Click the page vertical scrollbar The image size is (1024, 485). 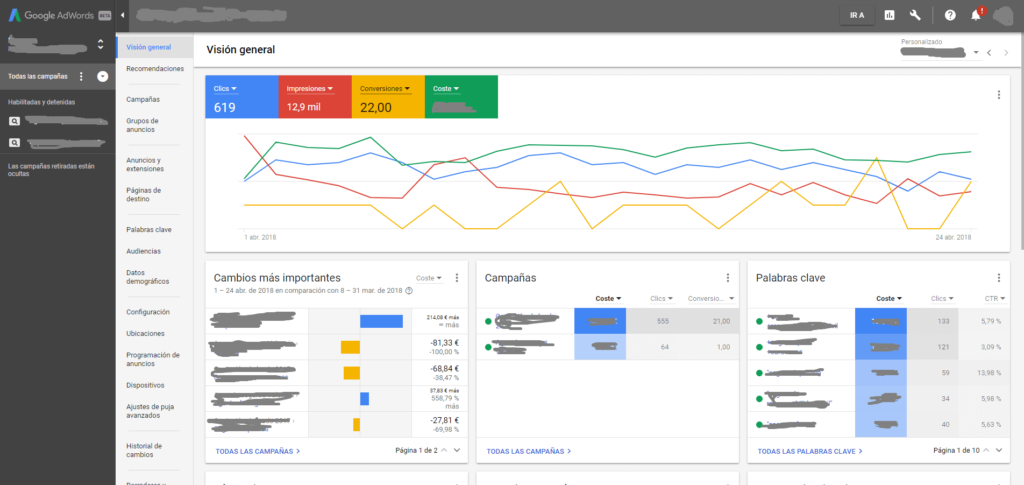[1021, 140]
